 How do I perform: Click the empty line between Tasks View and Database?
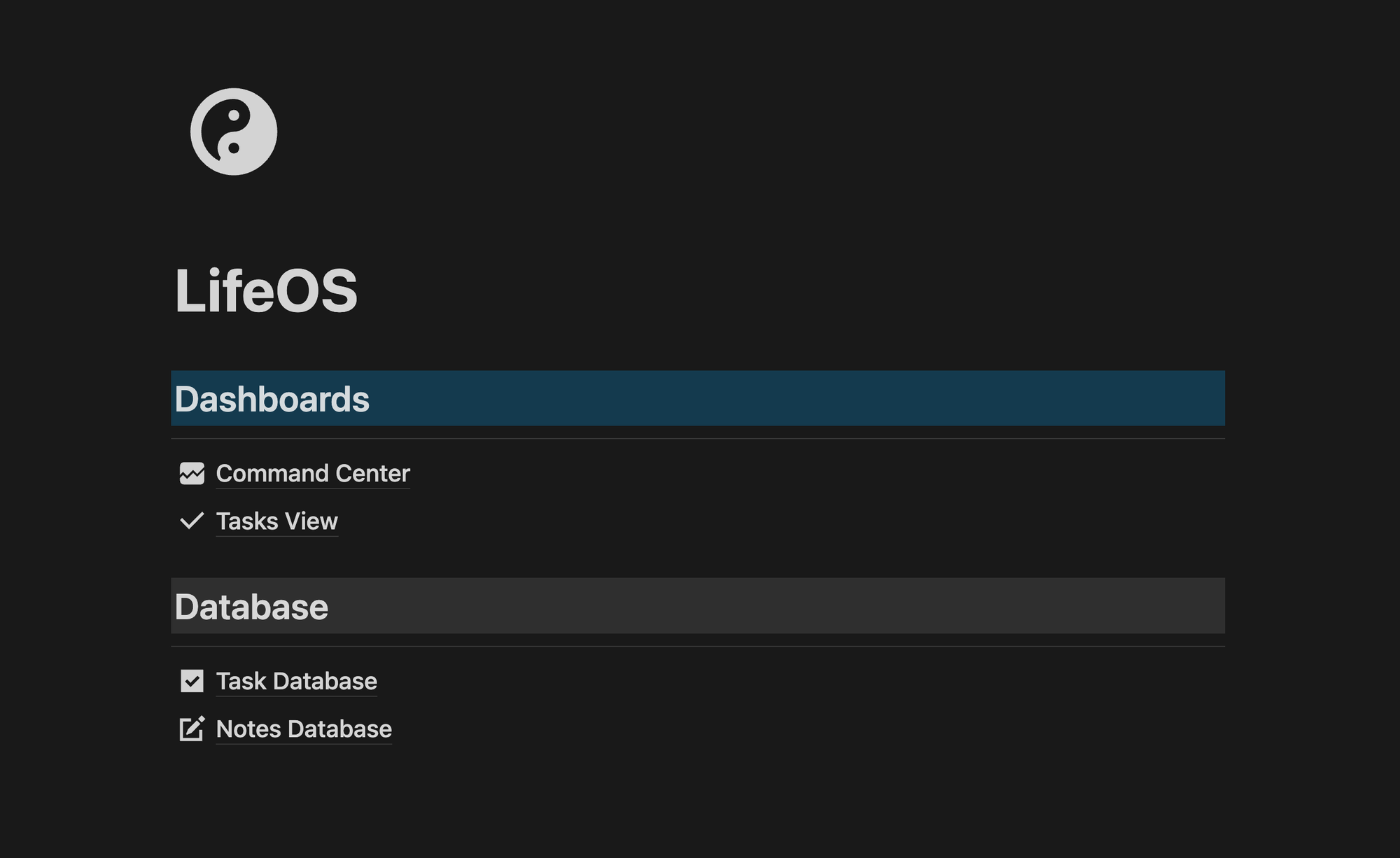pyautogui.click(x=698, y=557)
